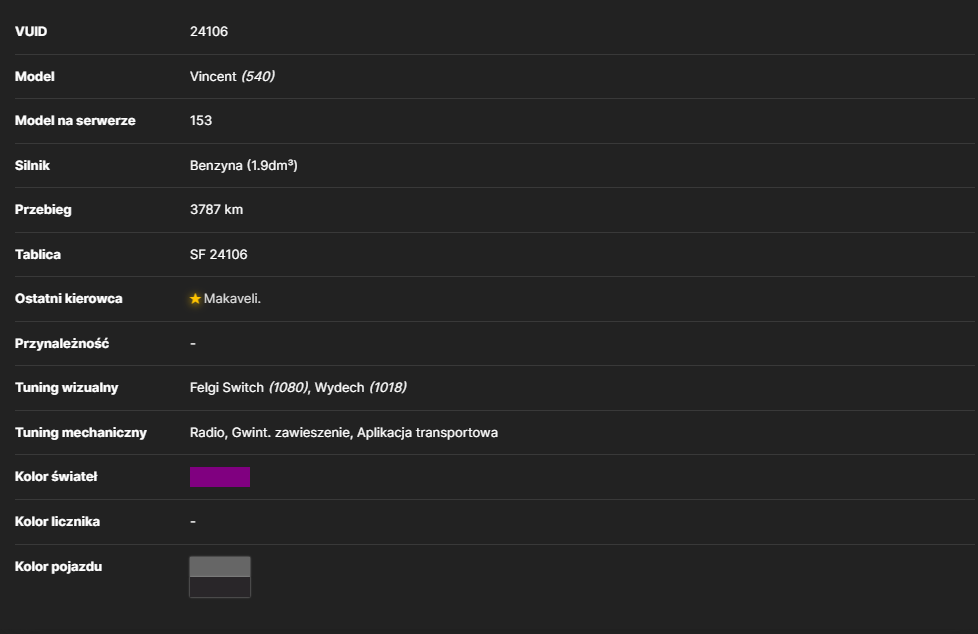Screen dimensions: 978x634
Task: Click the Benzyna (1.9dm³) engine value
Action: coord(243,165)
